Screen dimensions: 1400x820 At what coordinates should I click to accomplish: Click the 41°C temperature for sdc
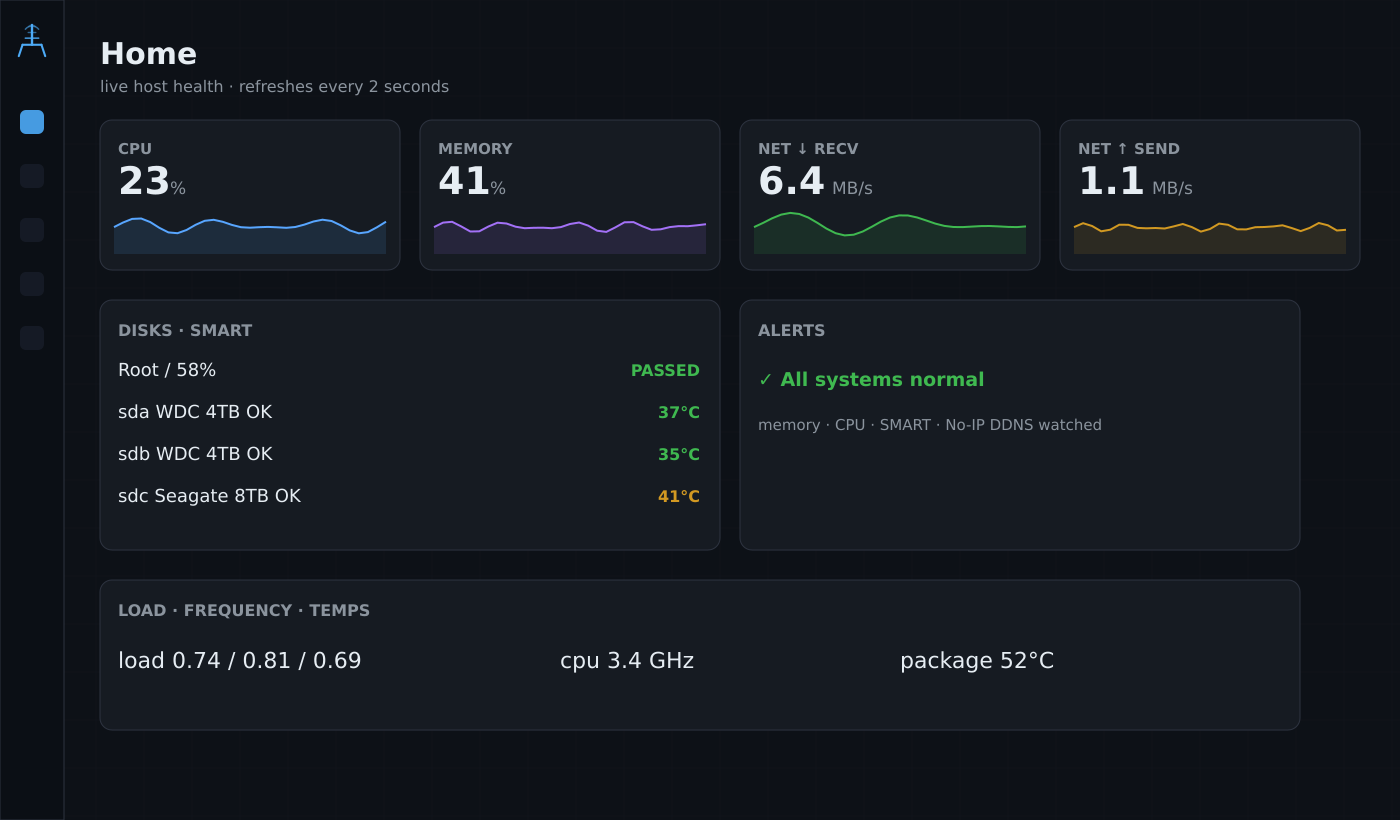(x=679, y=497)
